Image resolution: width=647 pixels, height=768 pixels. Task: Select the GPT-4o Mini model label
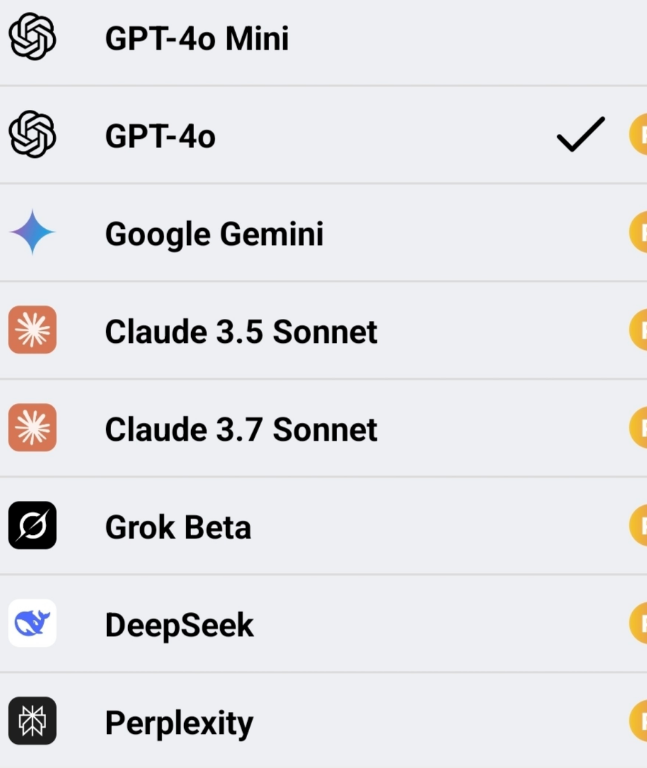coord(197,39)
